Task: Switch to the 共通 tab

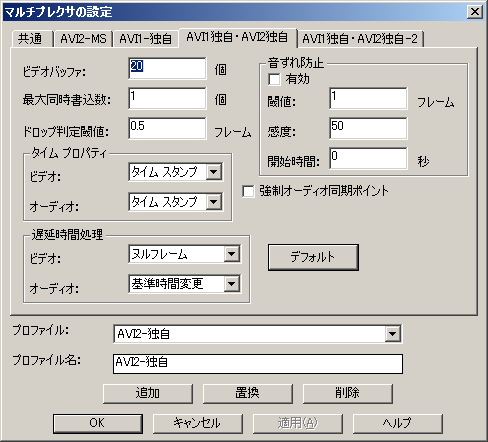Action: 32,39
